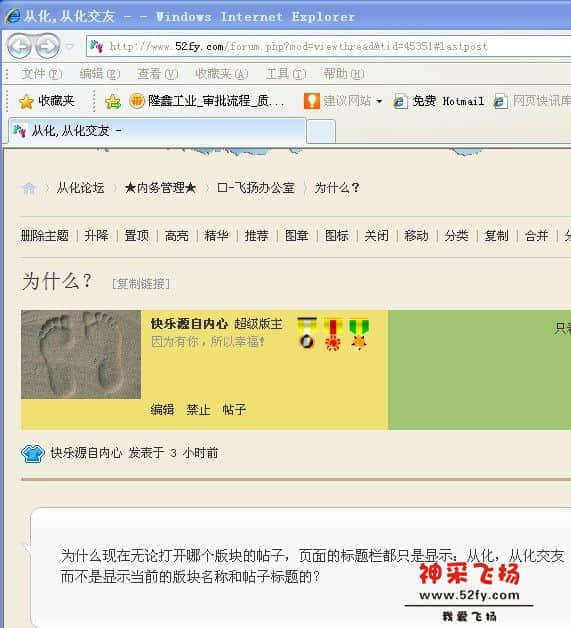
Task: Click the green-ribbon medal icon
Action: [359, 334]
